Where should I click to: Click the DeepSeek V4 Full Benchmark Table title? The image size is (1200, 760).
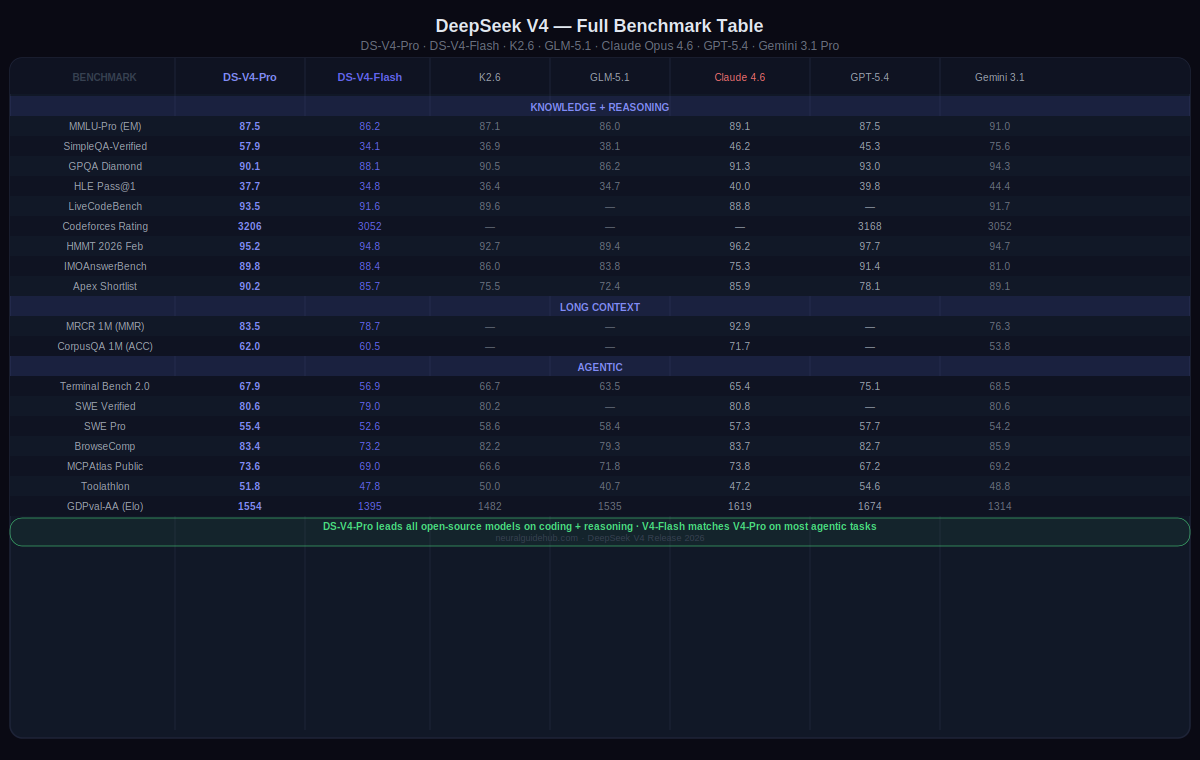[599, 26]
